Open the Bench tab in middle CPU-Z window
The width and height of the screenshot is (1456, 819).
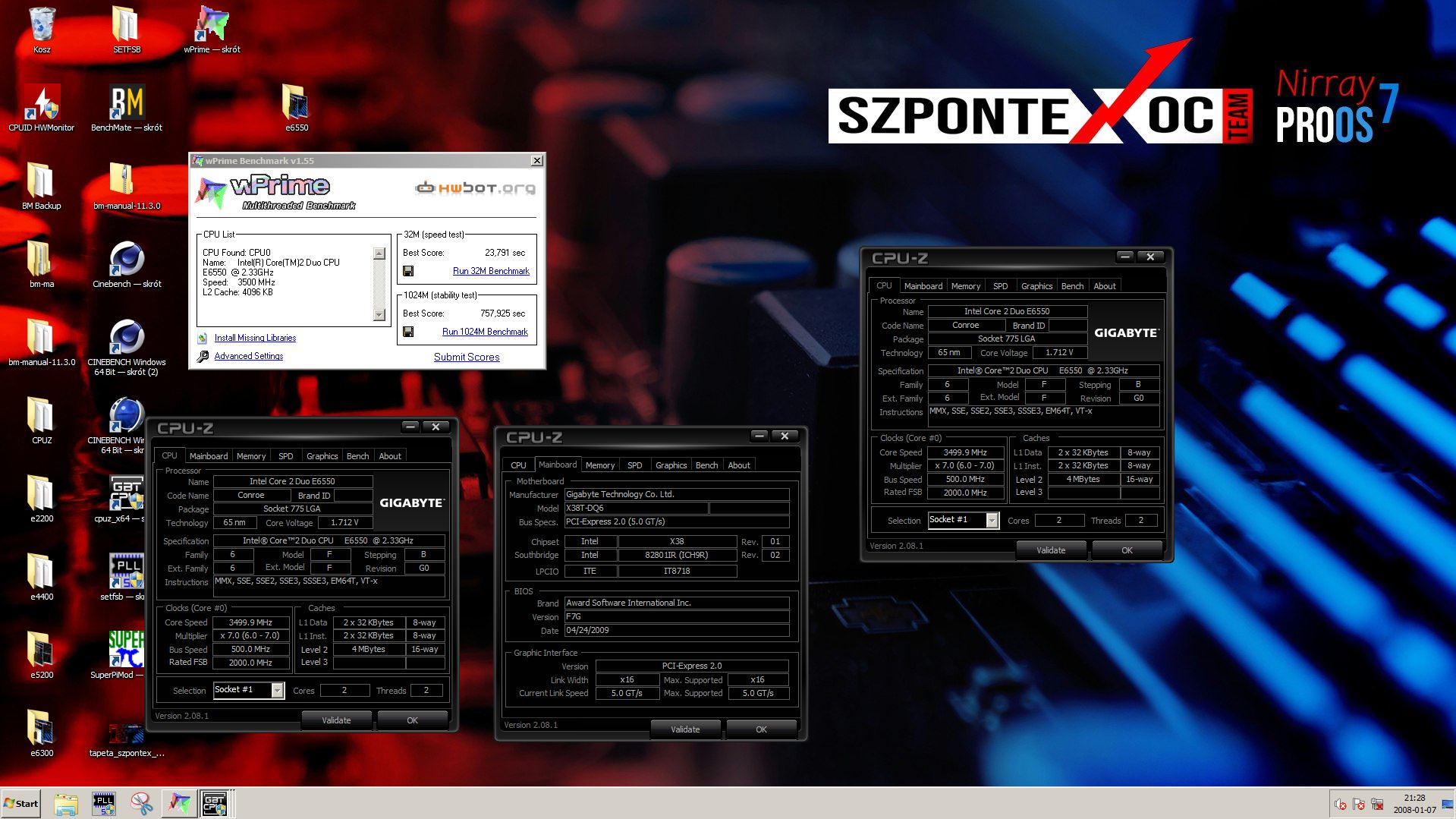tap(706, 465)
